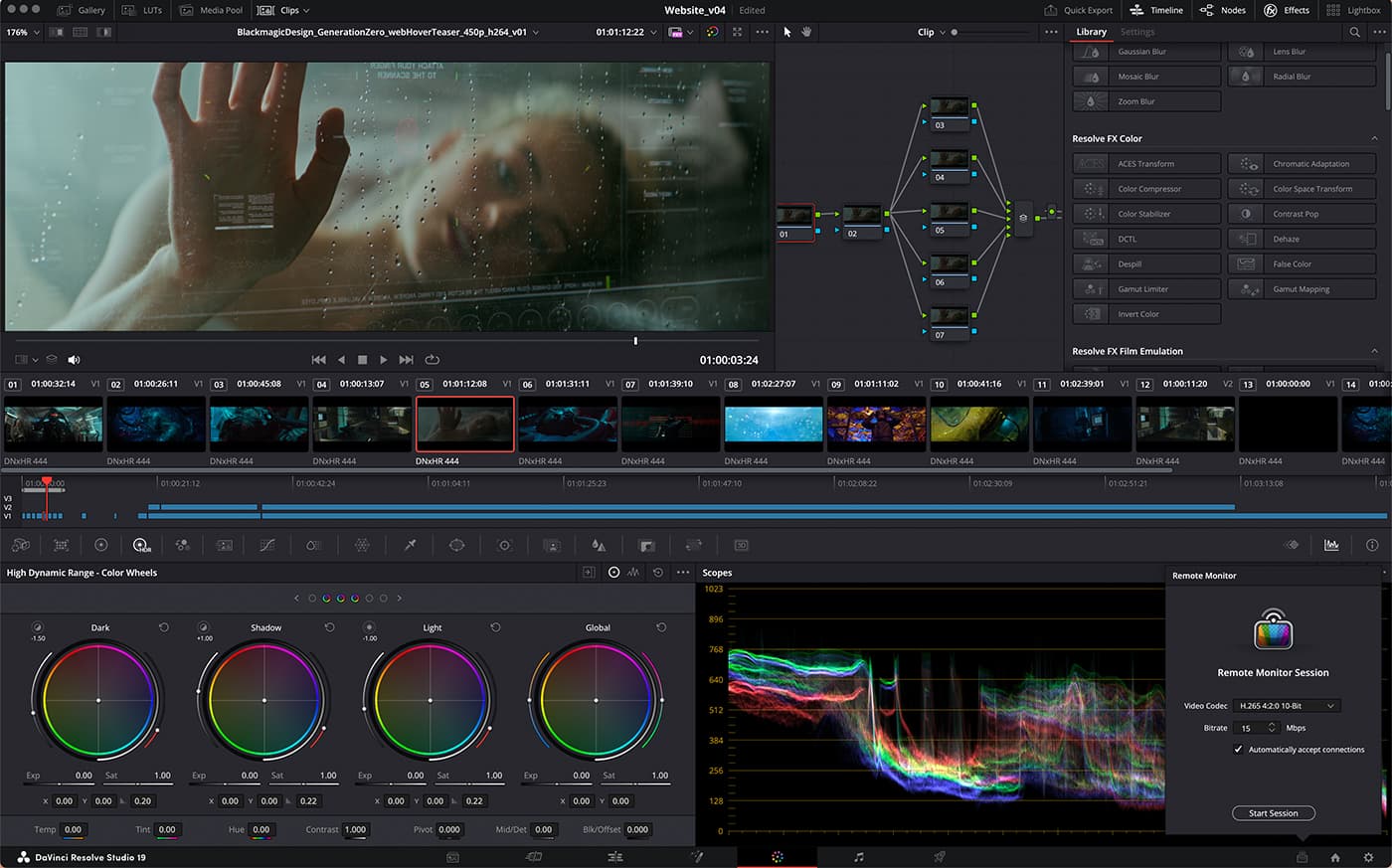The width and height of the screenshot is (1392, 868).
Task: Open the Qualifier eyedropper palette
Action: pos(410,545)
